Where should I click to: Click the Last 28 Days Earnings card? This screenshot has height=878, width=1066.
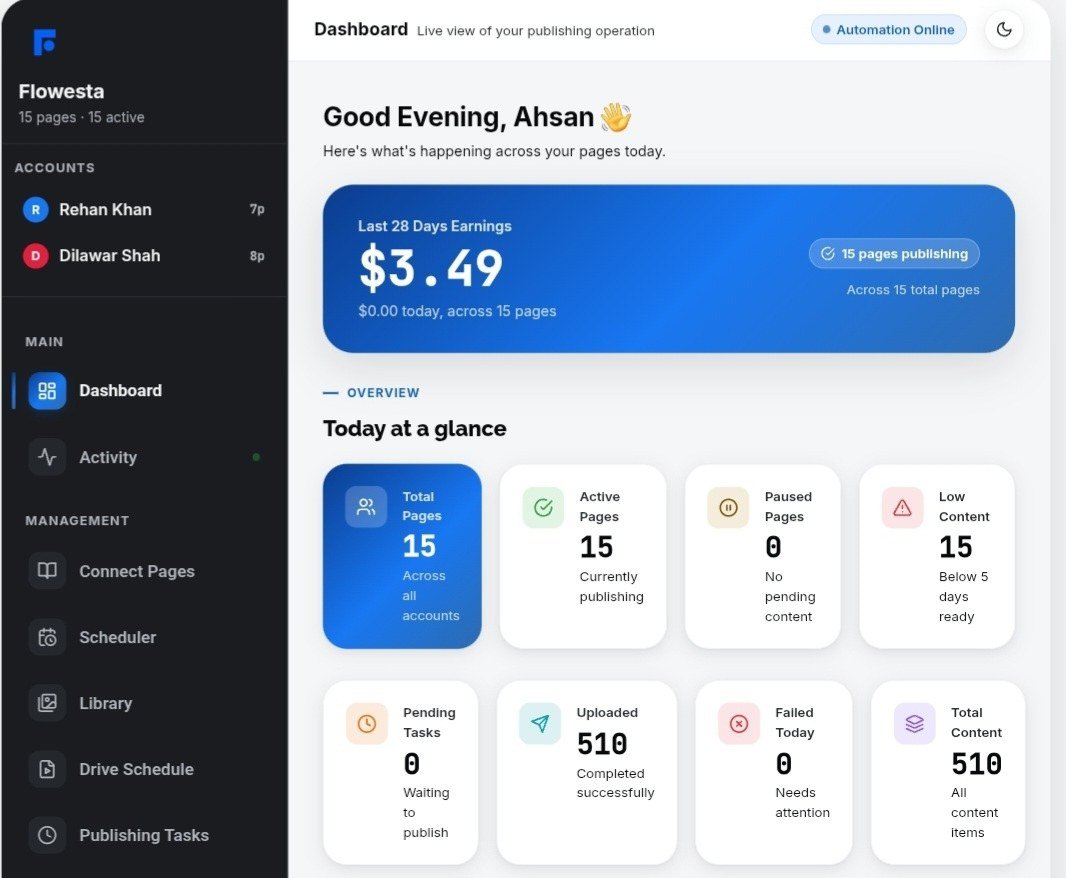point(668,269)
